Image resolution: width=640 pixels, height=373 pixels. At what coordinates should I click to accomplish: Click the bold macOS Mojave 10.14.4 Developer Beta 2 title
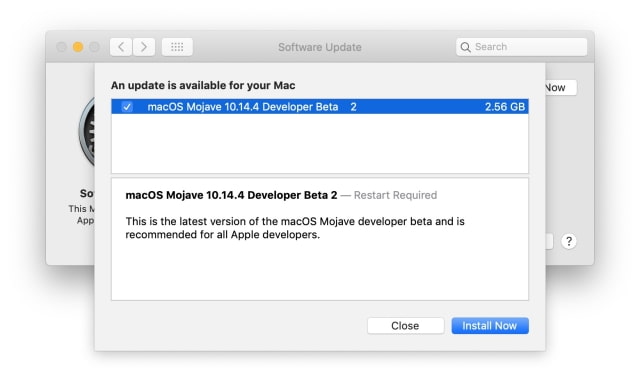(231, 195)
